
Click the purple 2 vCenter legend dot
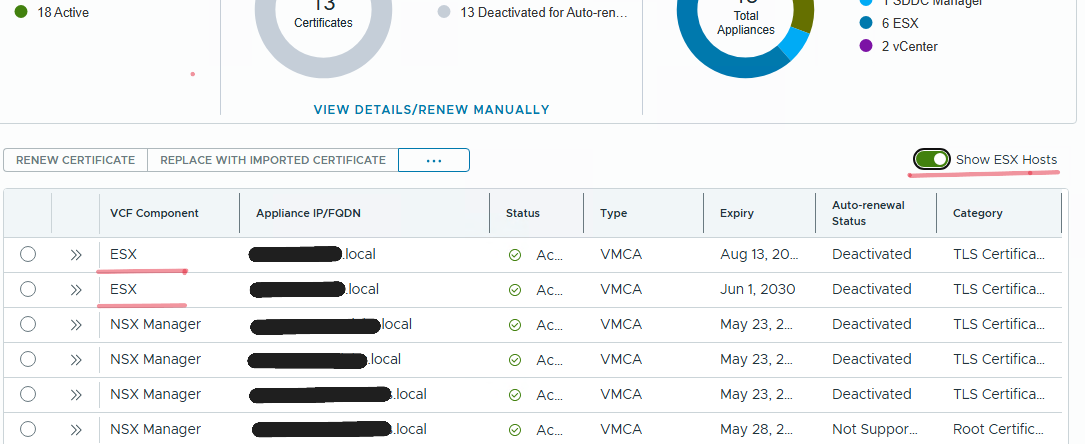coord(866,46)
